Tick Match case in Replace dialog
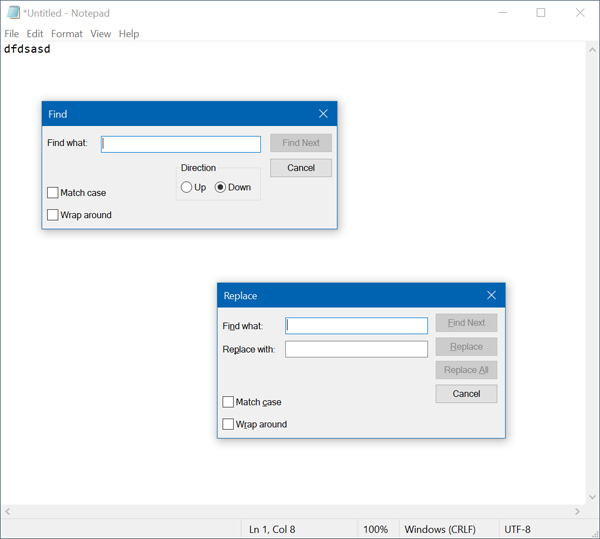 (228, 402)
